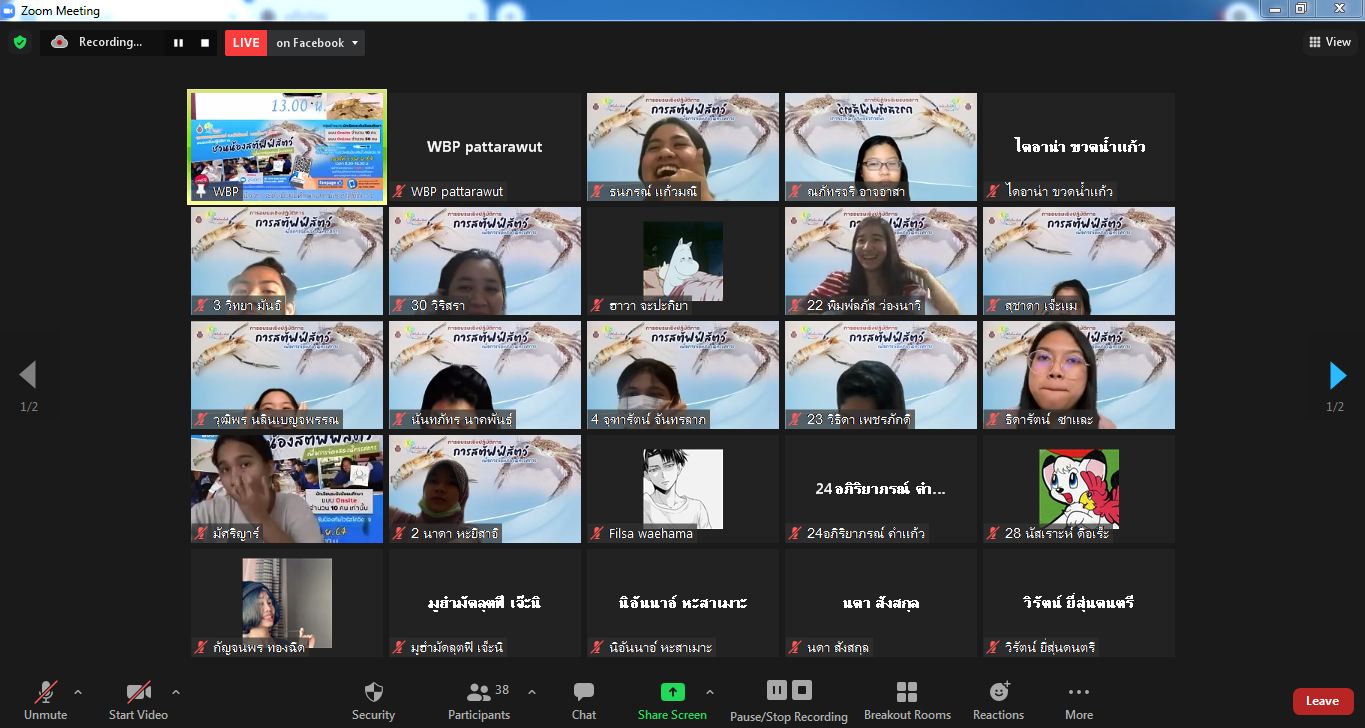Expand video settings arrow next to Start Video
This screenshot has width=1365, height=728.
[x=176, y=691]
